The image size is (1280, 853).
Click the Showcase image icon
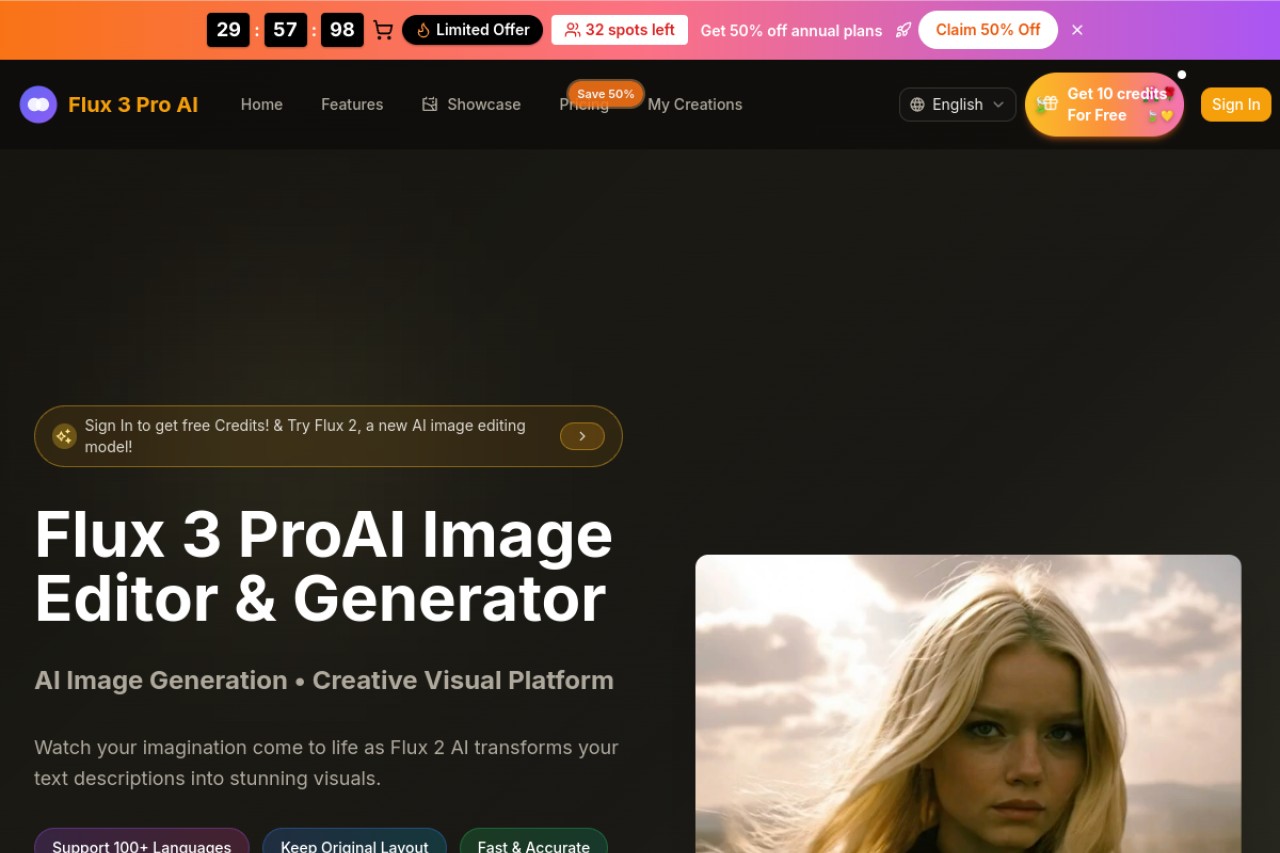click(x=430, y=104)
